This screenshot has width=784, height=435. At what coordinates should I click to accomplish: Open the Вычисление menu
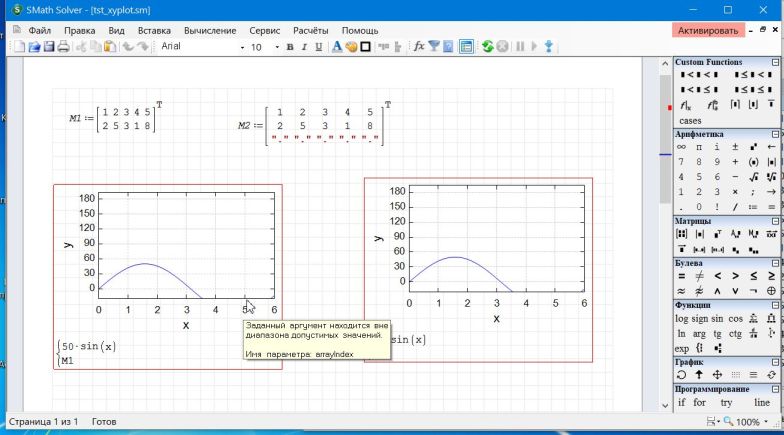click(x=210, y=31)
